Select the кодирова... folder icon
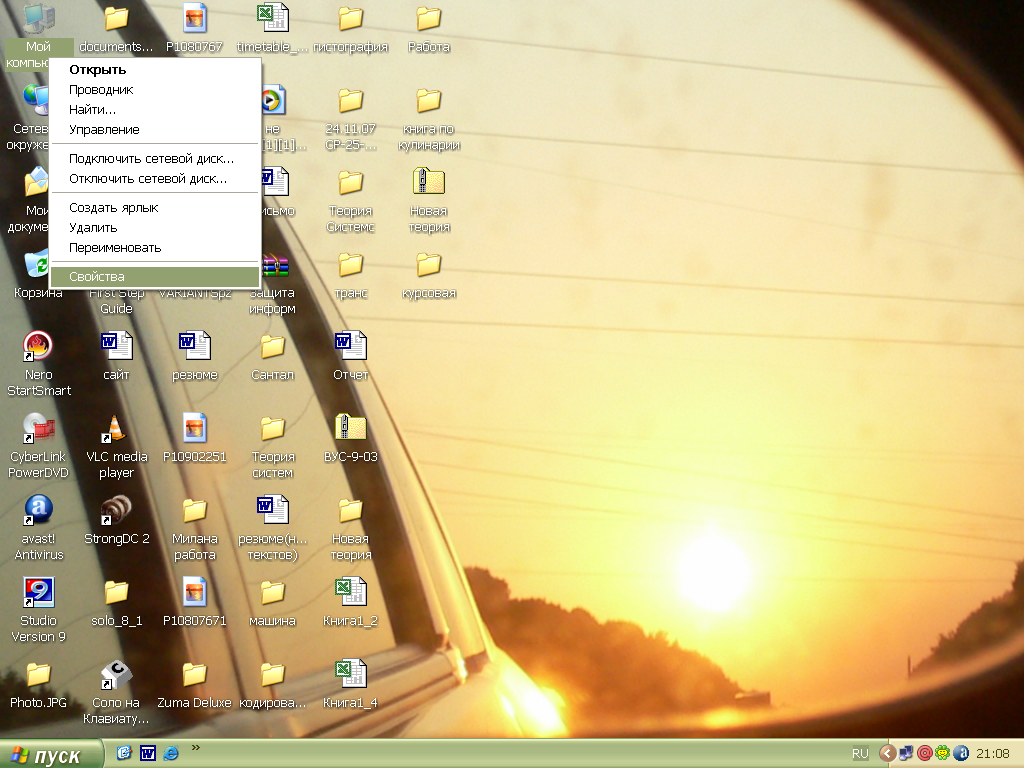This screenshot has width=1024, height=768. point(272,675)
